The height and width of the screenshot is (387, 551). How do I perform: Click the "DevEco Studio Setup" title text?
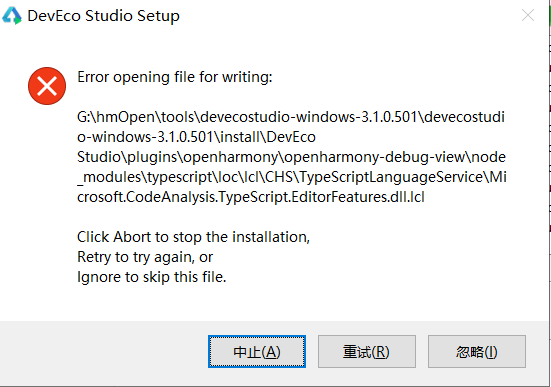tap(104, 16)
